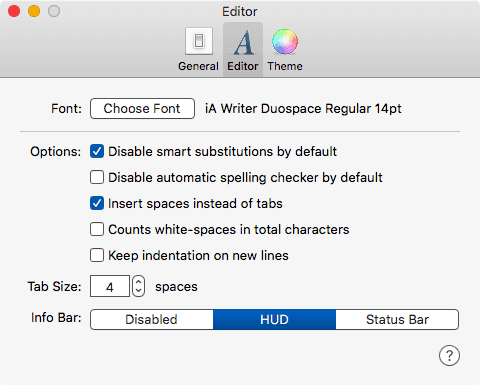Click the iA Writer Duospace Regular 14pt label
The image size is (480, 385).
(303, 109)
